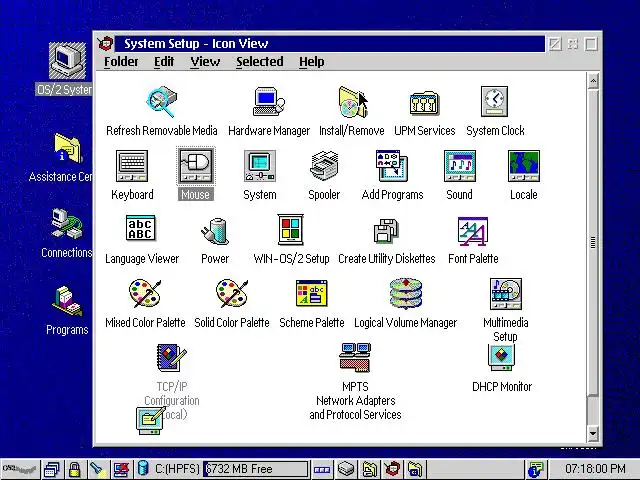Select the Locale world map icon
This screenshot has height=480, width=640.
[524, 166]
